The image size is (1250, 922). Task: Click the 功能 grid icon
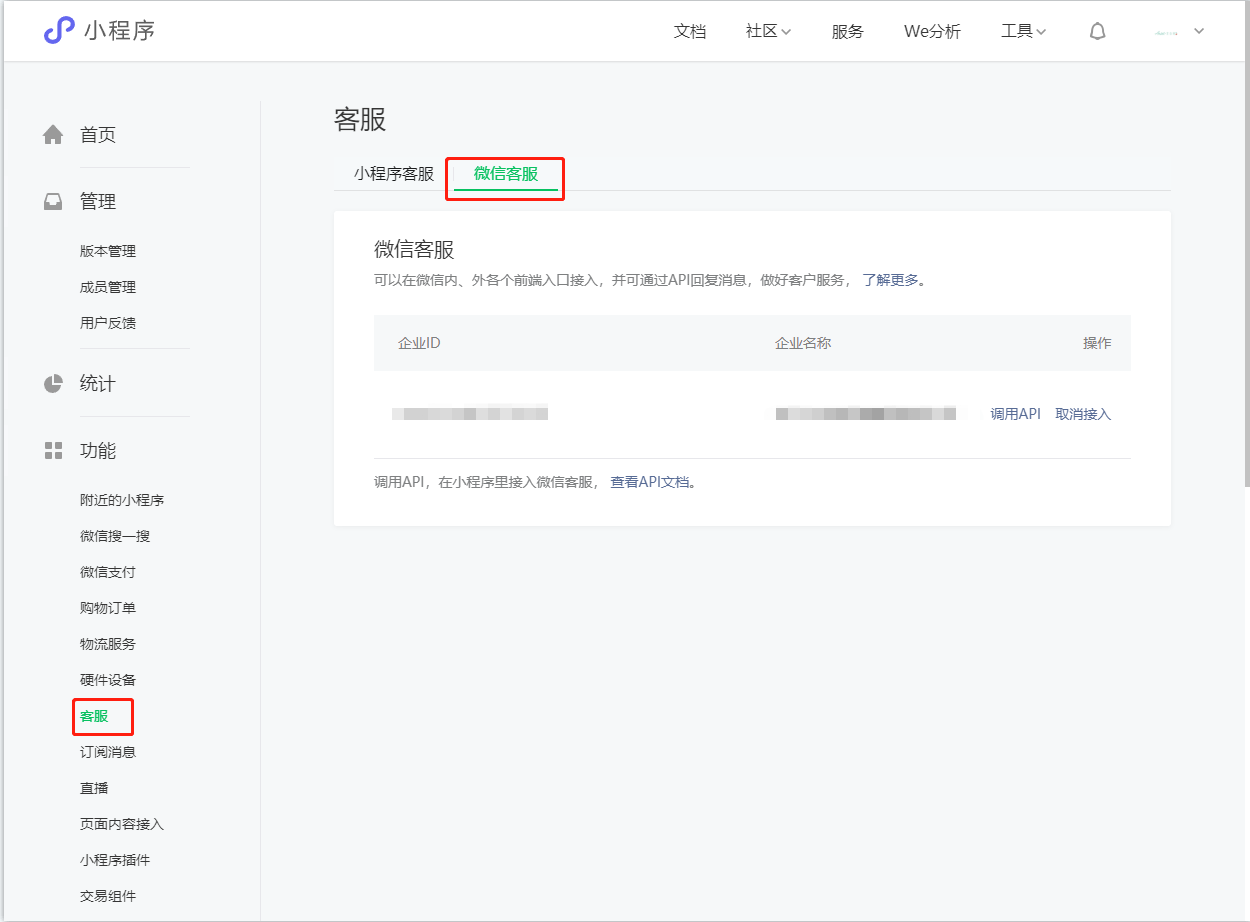click(53, 451)
